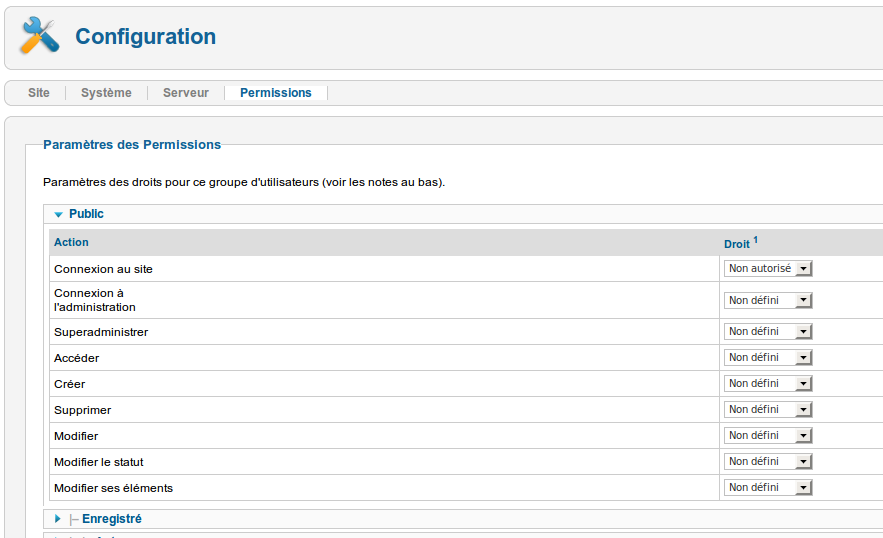
Task: Expand the Enregistré group arrow
Action: (58, 519)
